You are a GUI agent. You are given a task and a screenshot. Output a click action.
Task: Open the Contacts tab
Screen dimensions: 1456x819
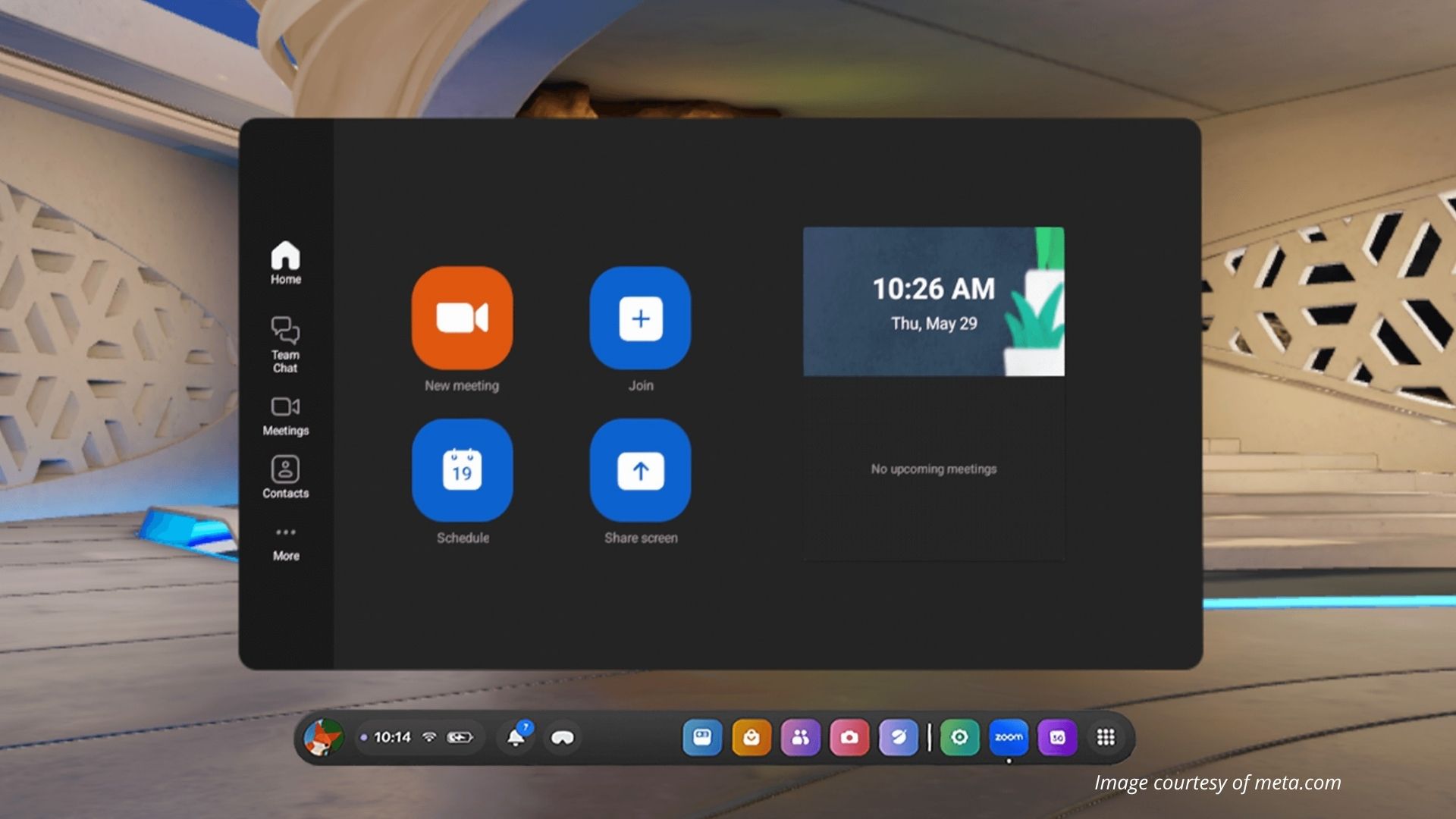click(x=286, y=477)
